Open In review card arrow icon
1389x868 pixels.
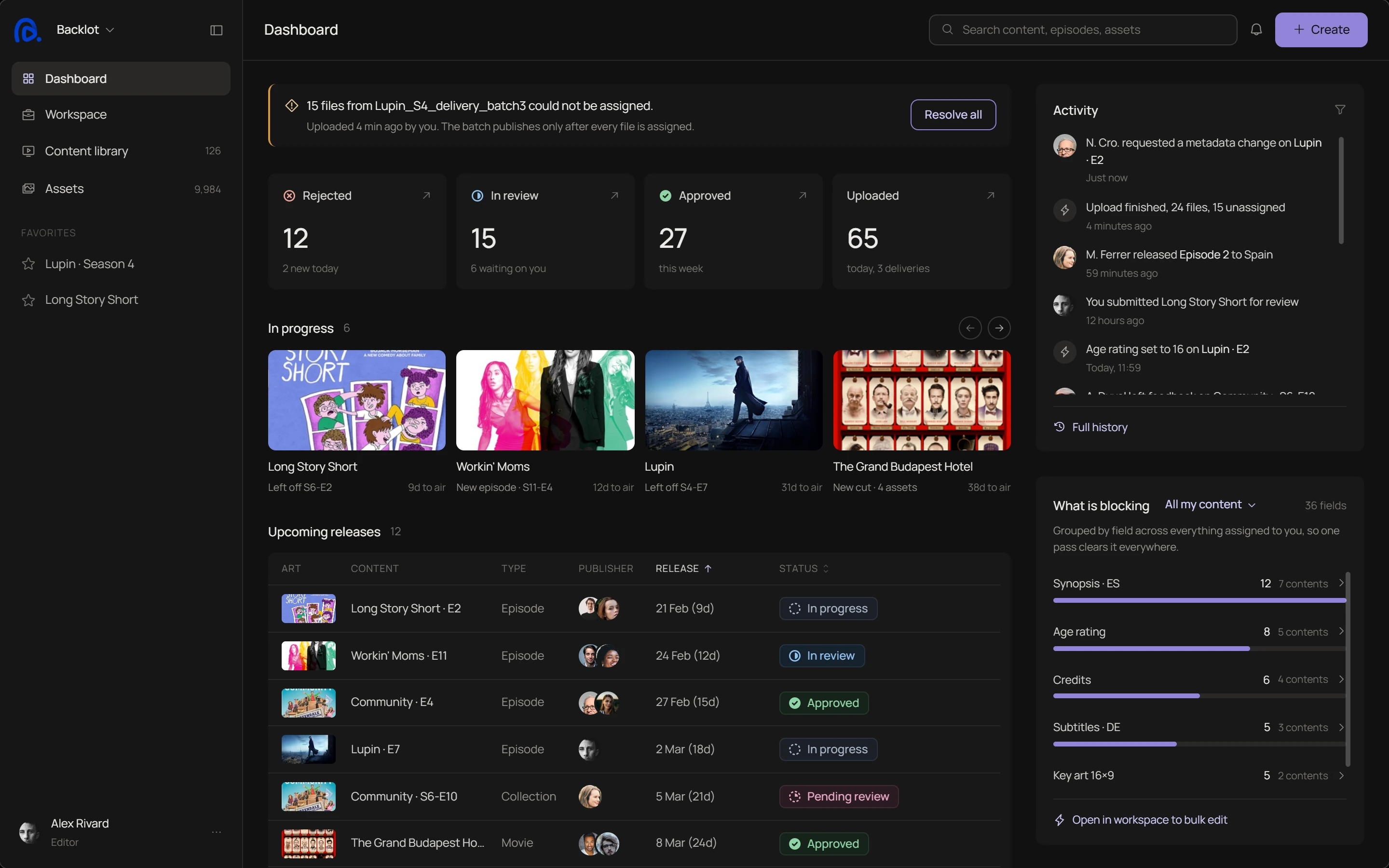[614, 196]
